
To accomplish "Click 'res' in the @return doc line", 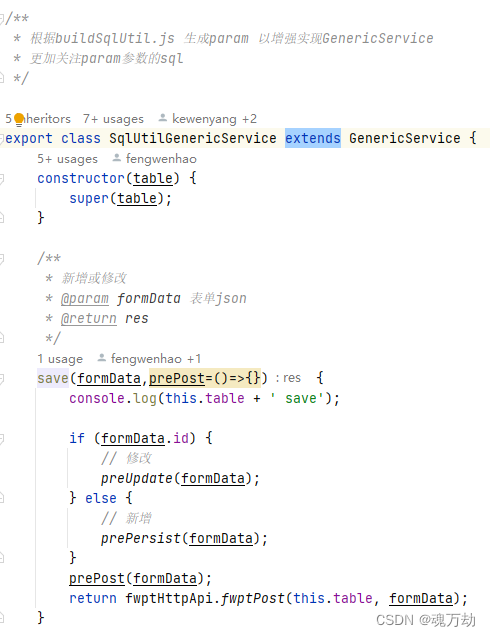I will pos(137,318).
